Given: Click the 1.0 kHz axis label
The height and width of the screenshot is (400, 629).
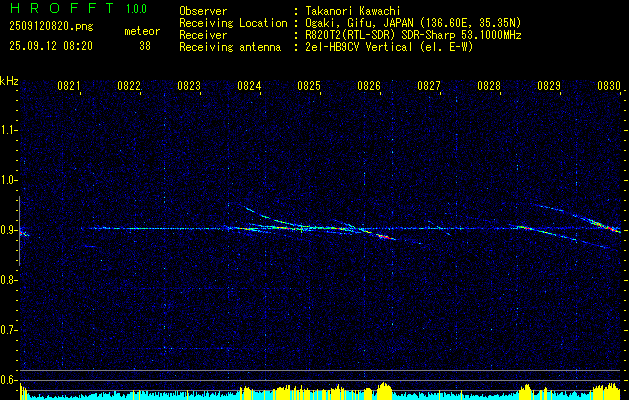Looking at the screenshot, I should pyautogui.click(x=8, y=180).
